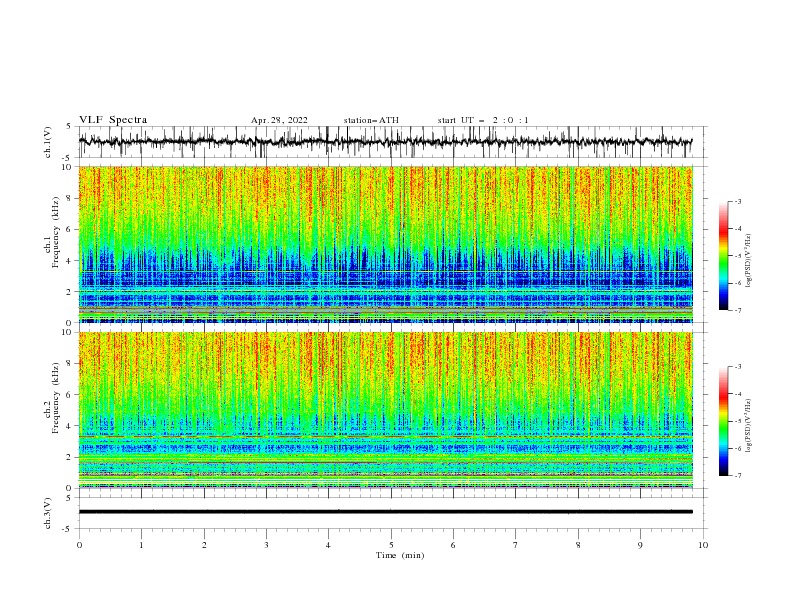Viewport: 792px width, 612px height.
Task: Click the "4" kHz tick on ch.1 frequency axis
Action: click(x=70, y=261)
